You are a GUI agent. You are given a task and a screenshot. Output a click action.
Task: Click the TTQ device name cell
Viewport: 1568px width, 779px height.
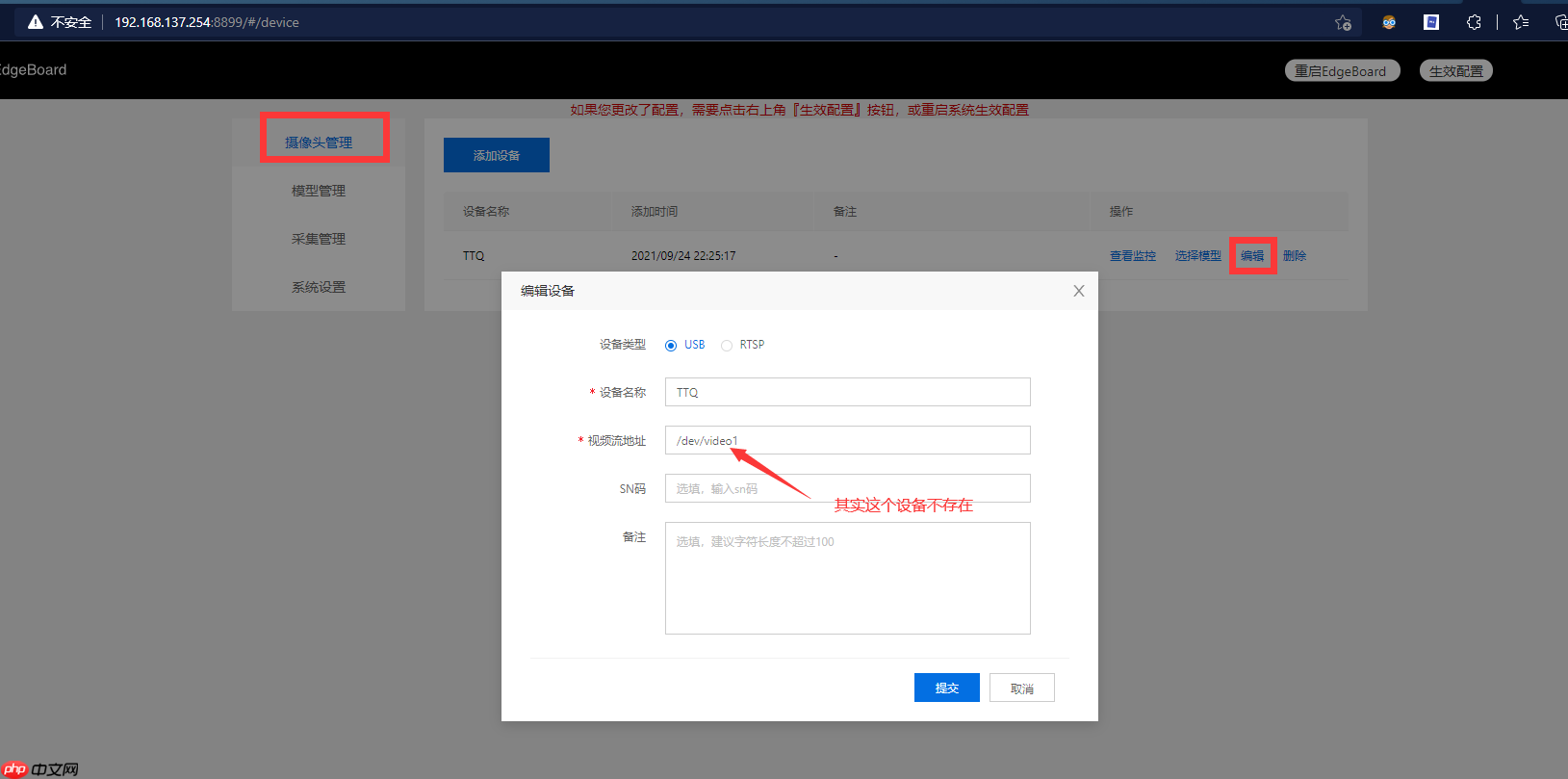tap(474, 256)
